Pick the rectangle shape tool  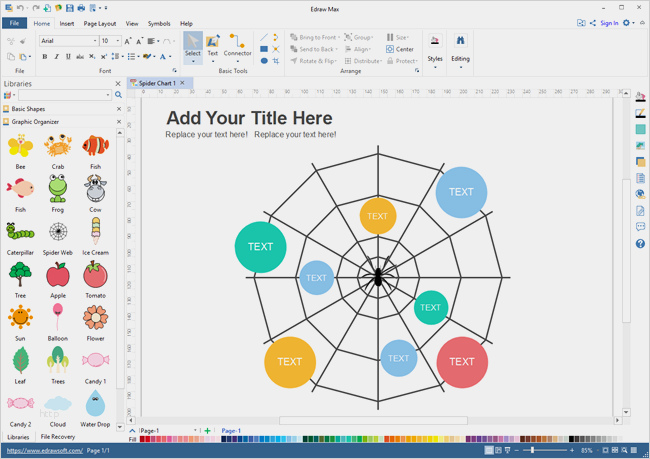click(264, 49)
